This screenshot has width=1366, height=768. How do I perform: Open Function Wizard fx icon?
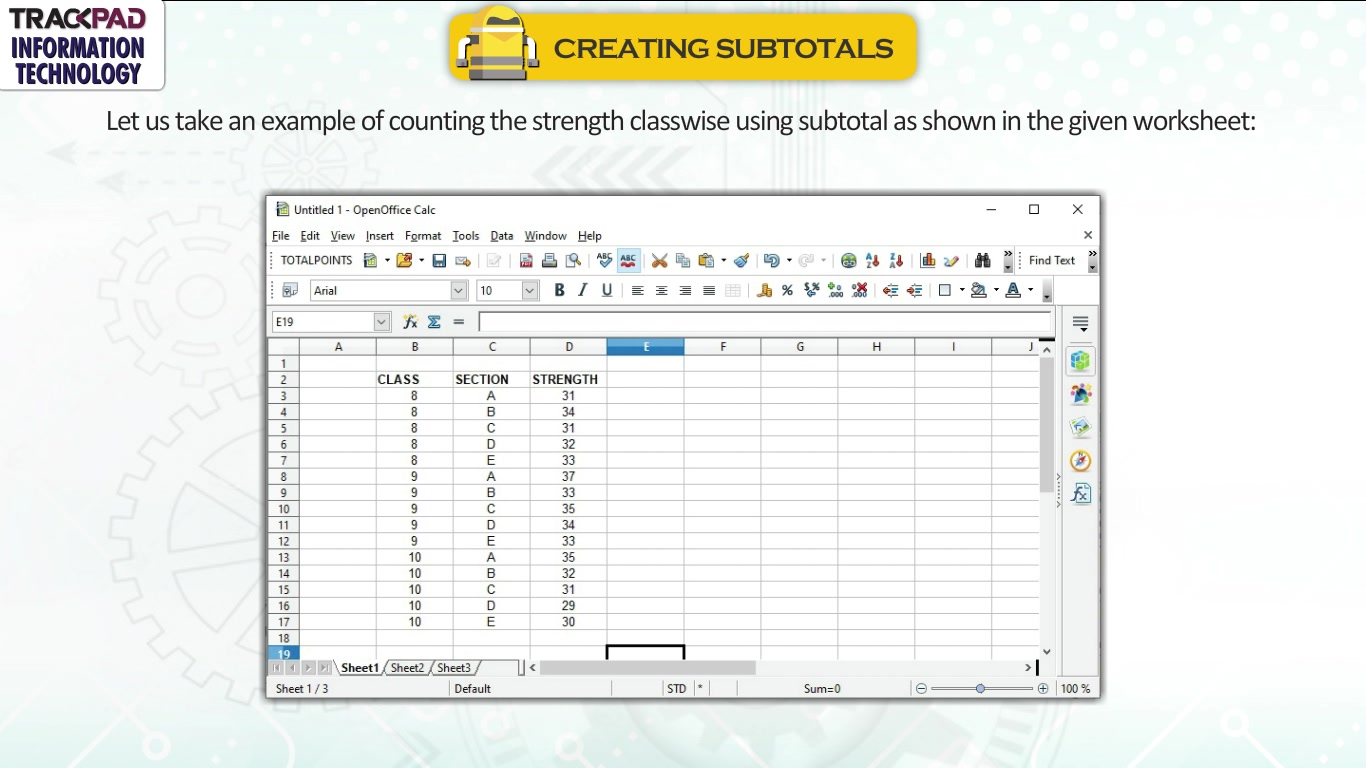pyautogui.click(x=410, y=322)
